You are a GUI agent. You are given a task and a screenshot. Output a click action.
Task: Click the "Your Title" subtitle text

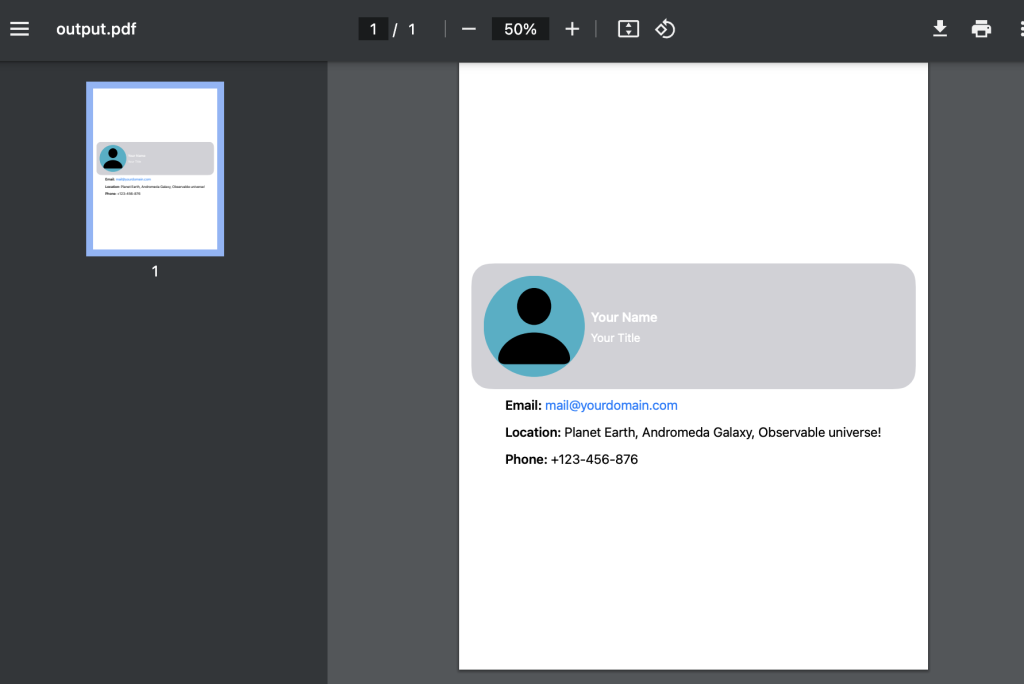[615, 338]
